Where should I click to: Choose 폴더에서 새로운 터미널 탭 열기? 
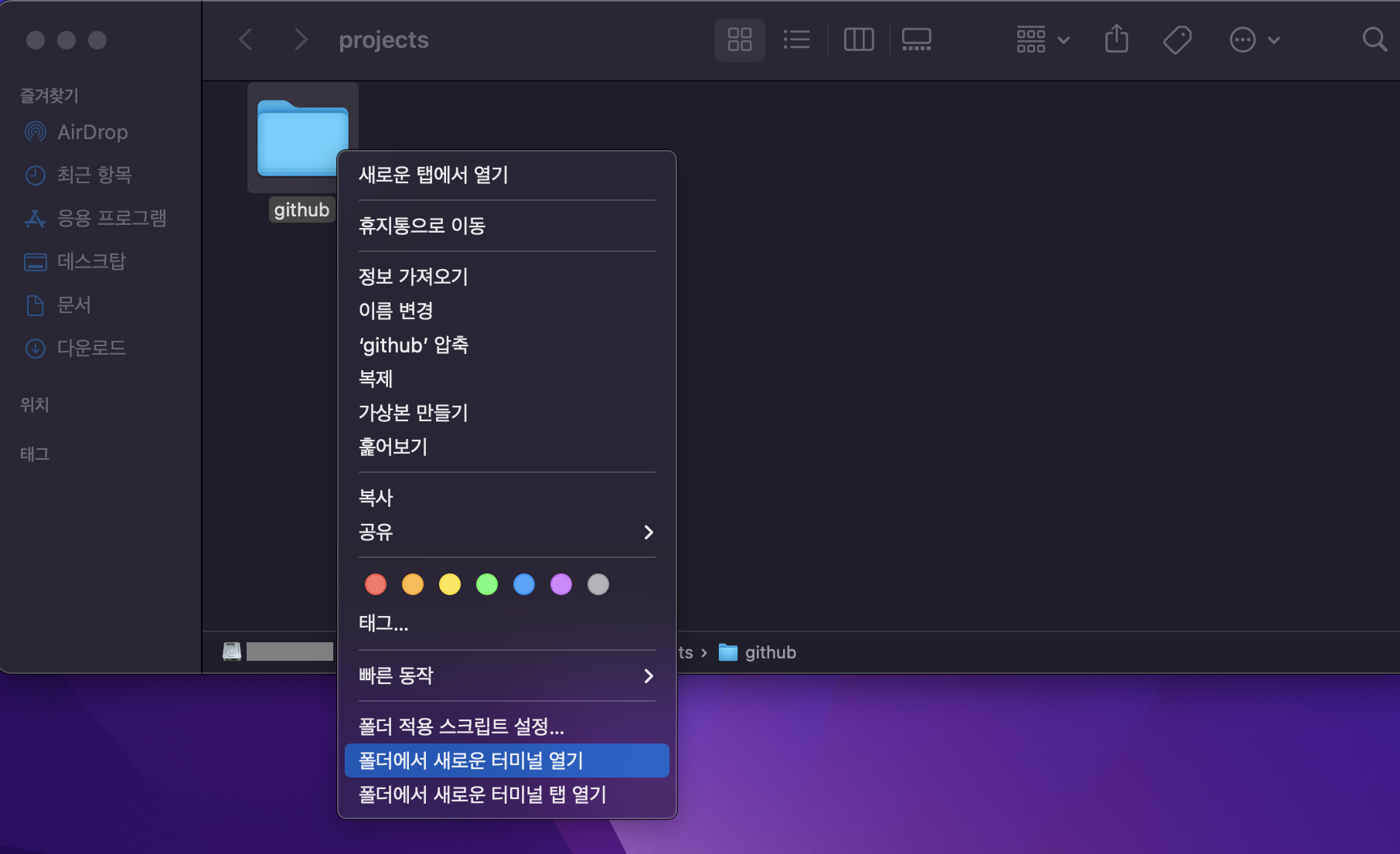pyautogui.click(x=507, y=794)
